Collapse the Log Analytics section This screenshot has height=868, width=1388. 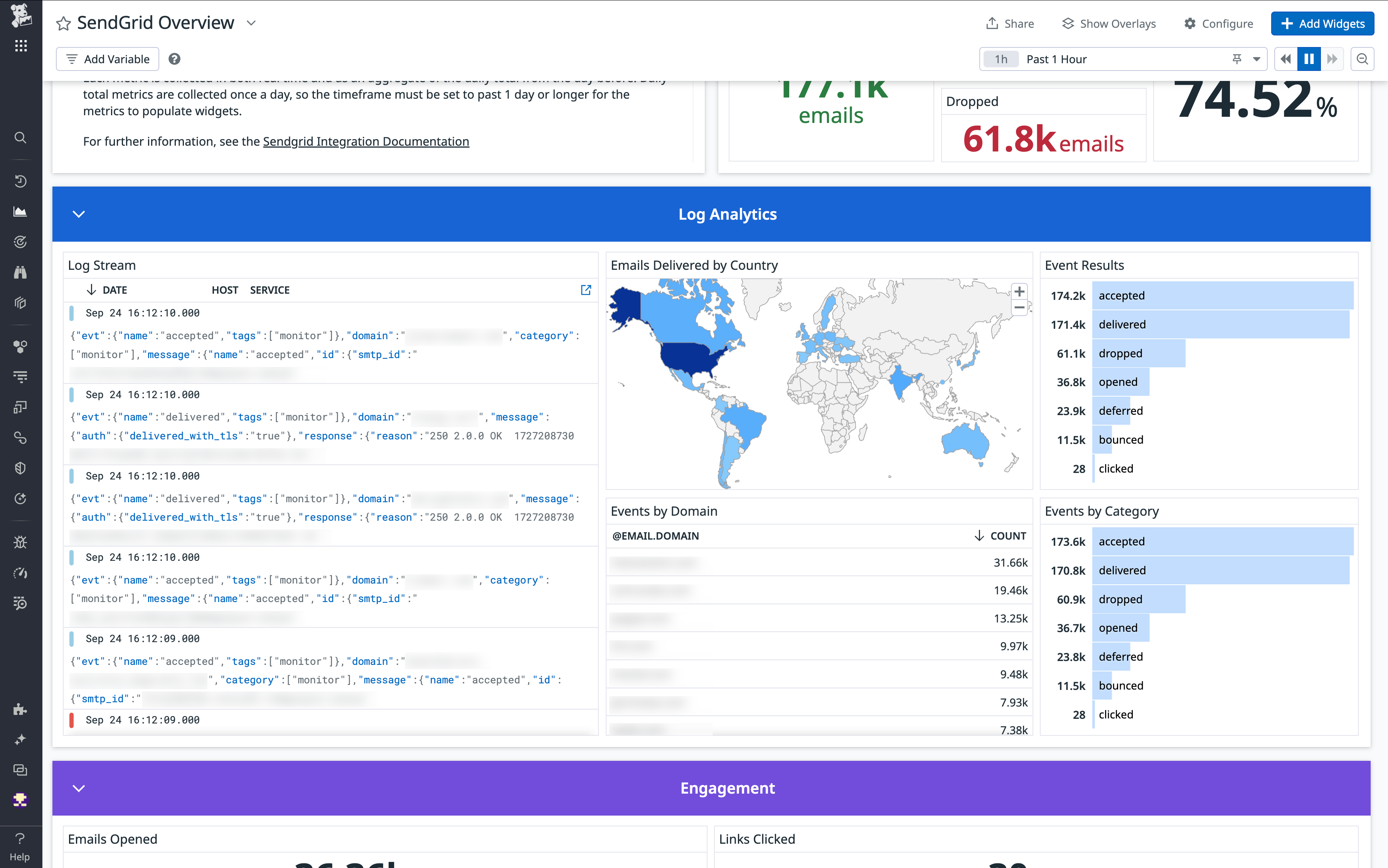point(79,214)
